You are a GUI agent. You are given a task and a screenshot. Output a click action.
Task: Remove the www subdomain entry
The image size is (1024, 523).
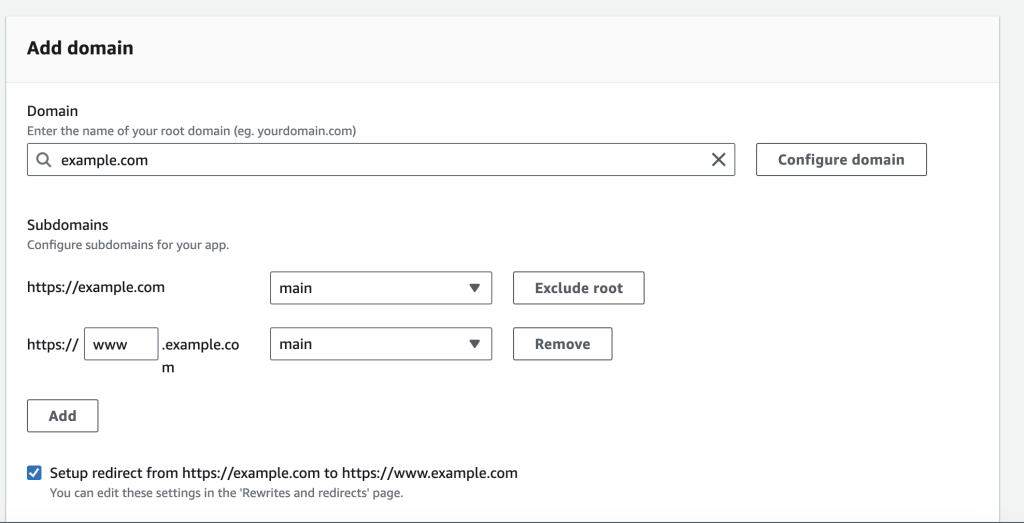[x=562, y=344]
